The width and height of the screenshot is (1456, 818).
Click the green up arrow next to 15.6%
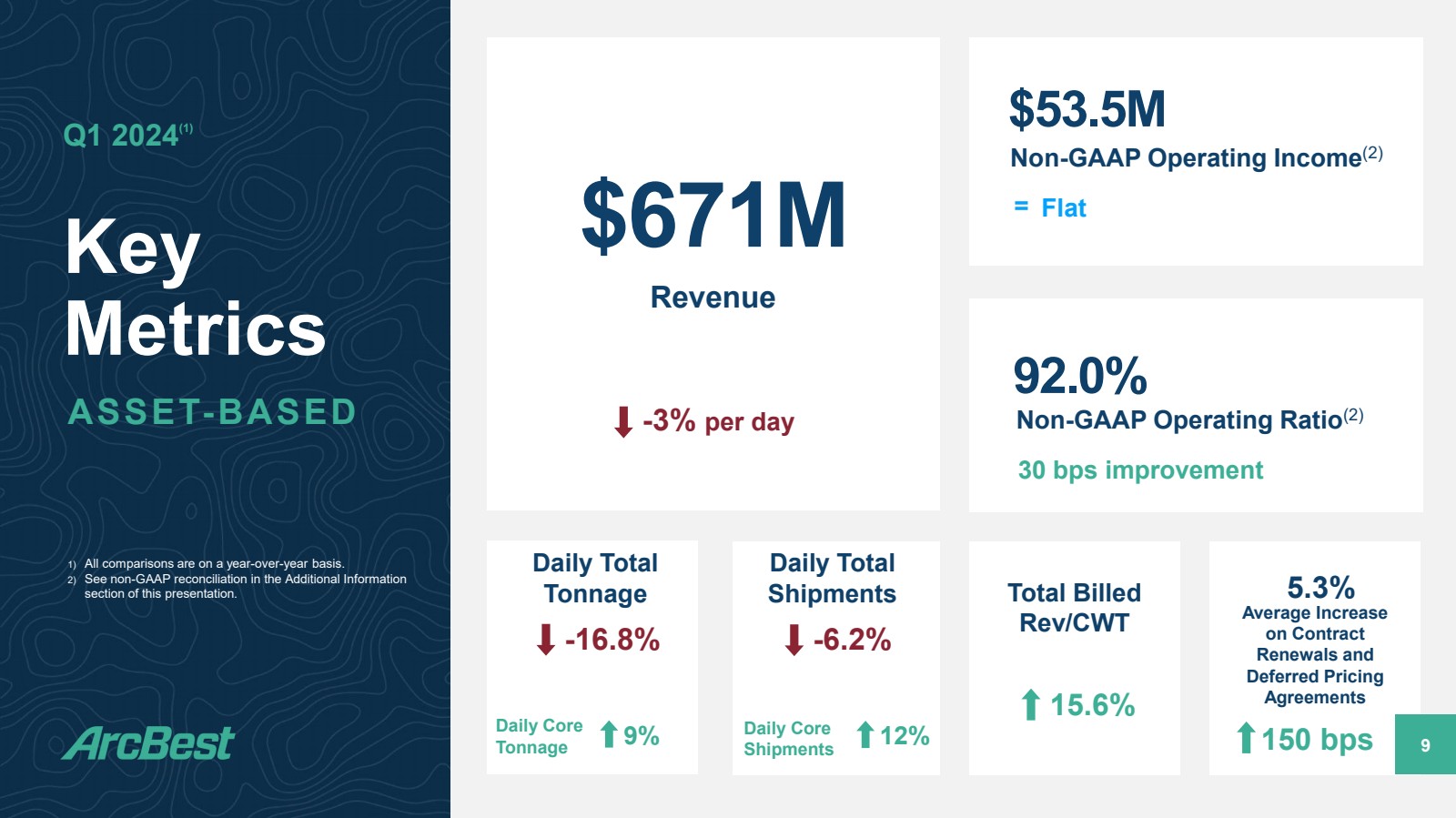click(x=1030, y=704)
